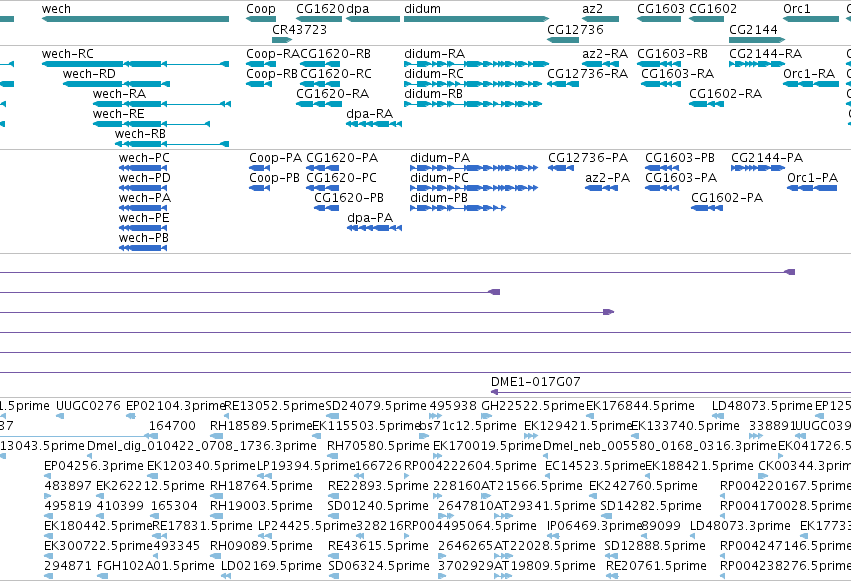Select protein CG1620-PB

tap(326, 208)
